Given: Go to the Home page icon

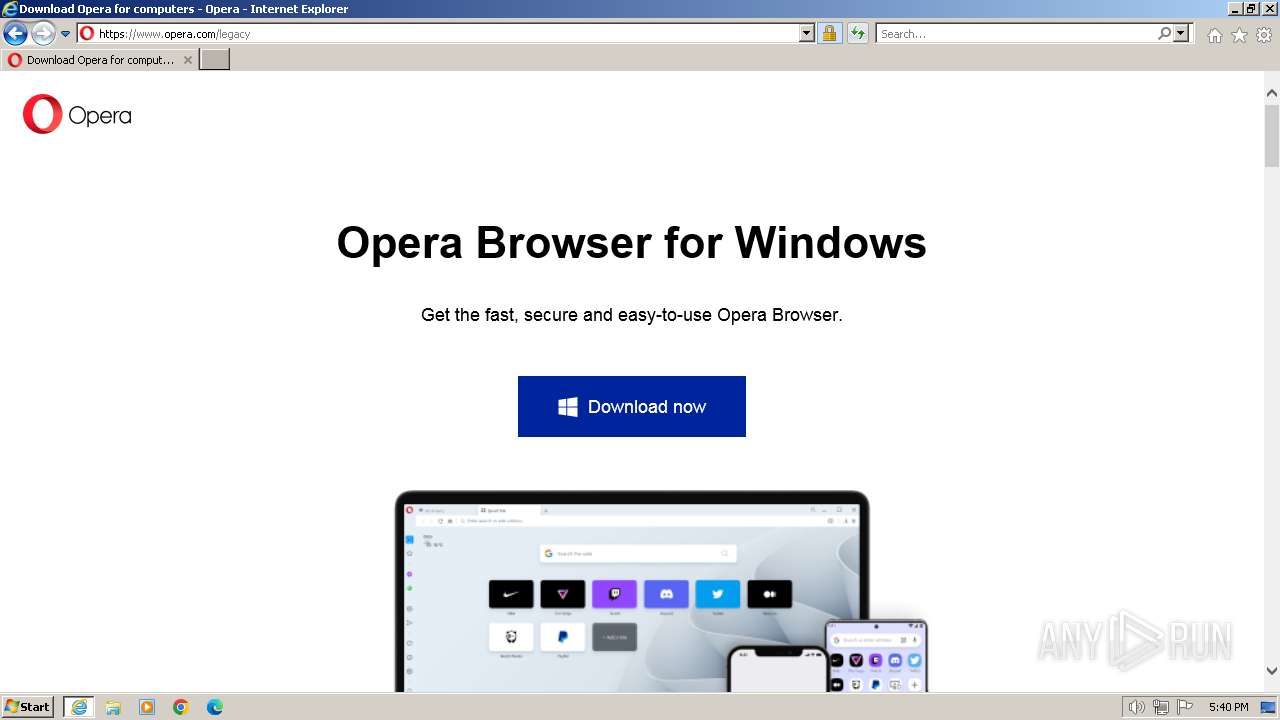Looking at the screenshot, I should [x=1214, y=35].
